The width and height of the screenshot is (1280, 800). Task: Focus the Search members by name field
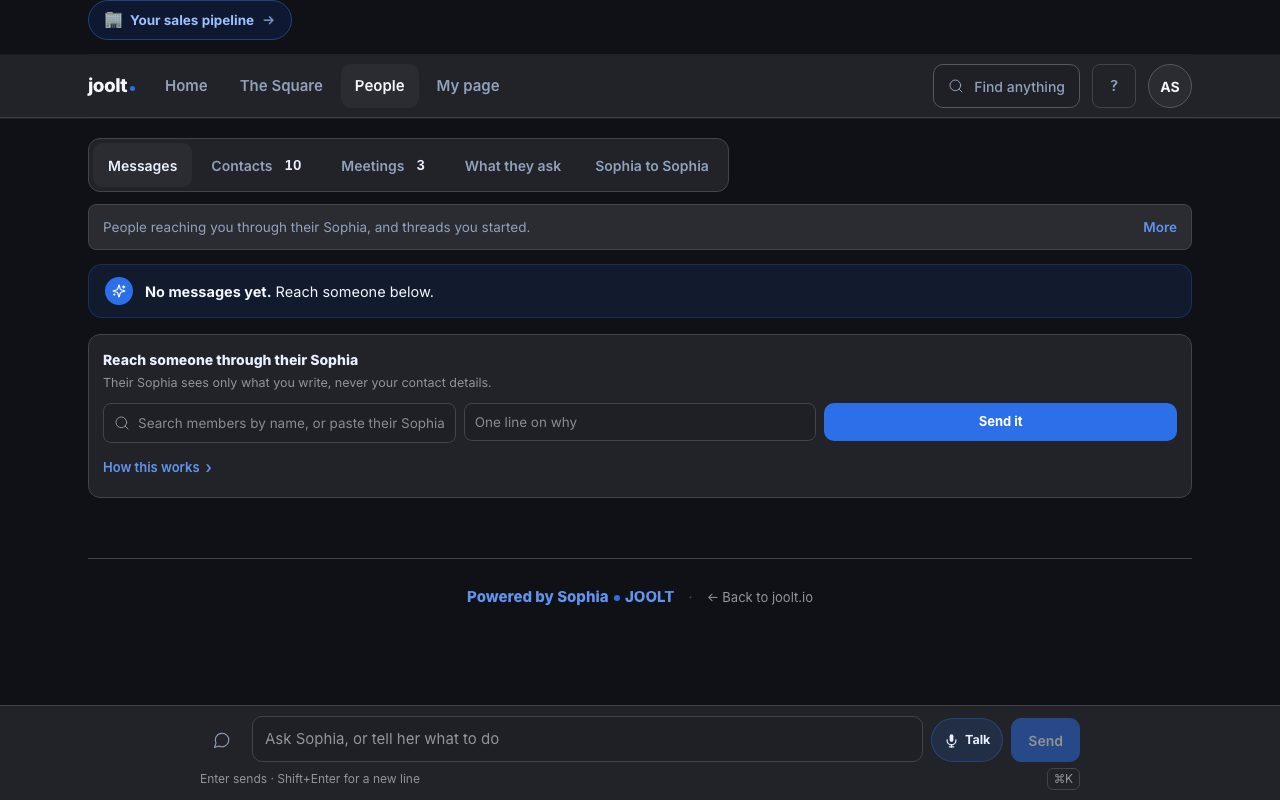[280, 423]
